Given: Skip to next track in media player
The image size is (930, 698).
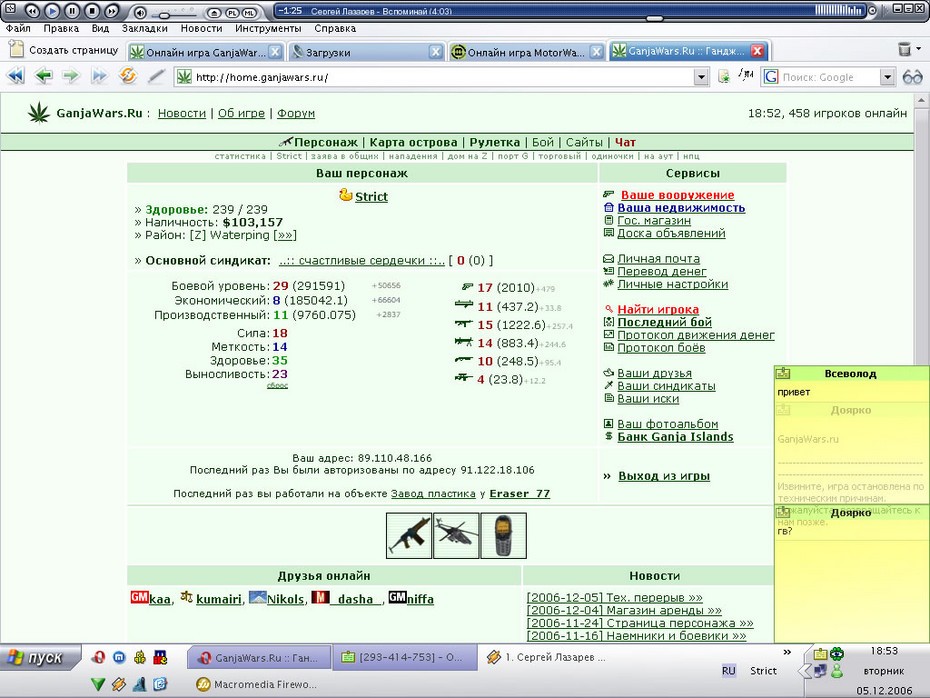Looking at the screenshot, I should click(111, 11).
